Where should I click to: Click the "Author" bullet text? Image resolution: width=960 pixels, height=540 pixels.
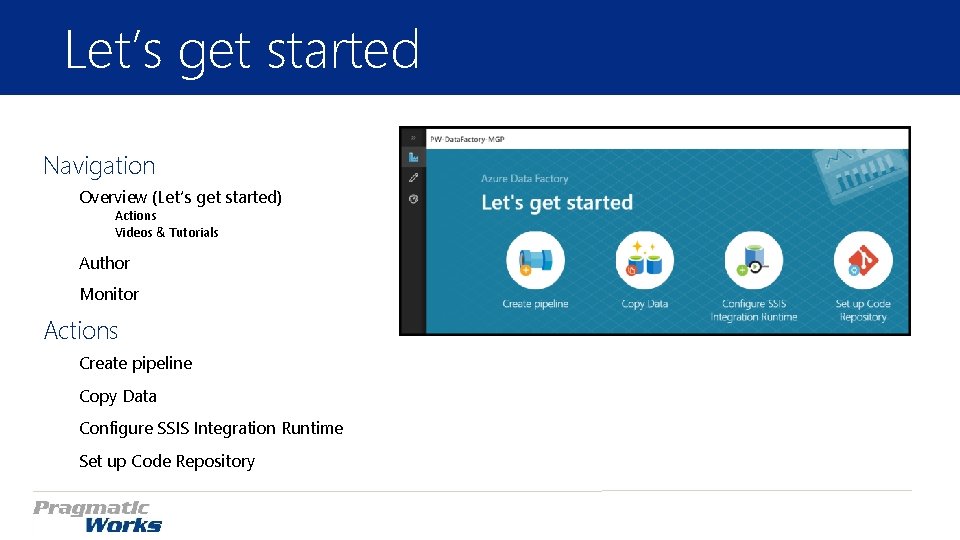point(105,263)
